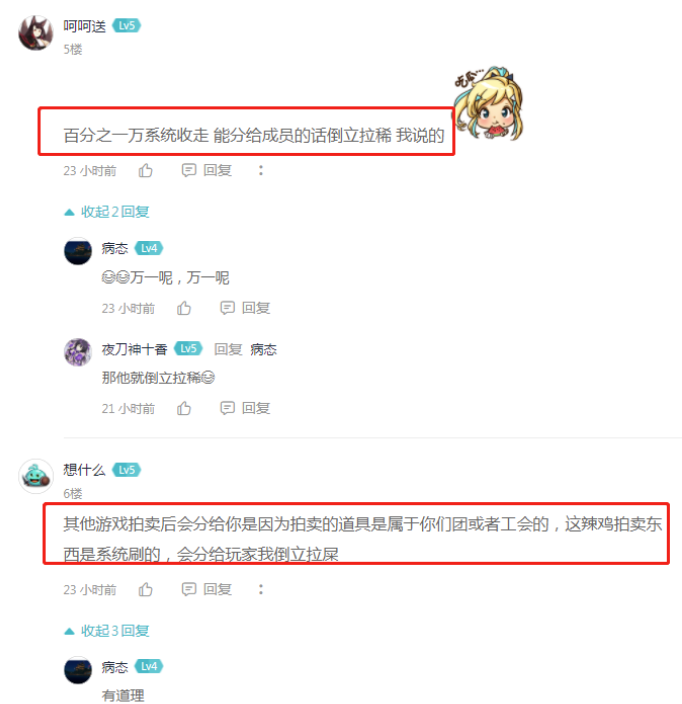682x704 pixels.
Task: Like the 6楼 comment by 想什么
Action: point(145,590)
